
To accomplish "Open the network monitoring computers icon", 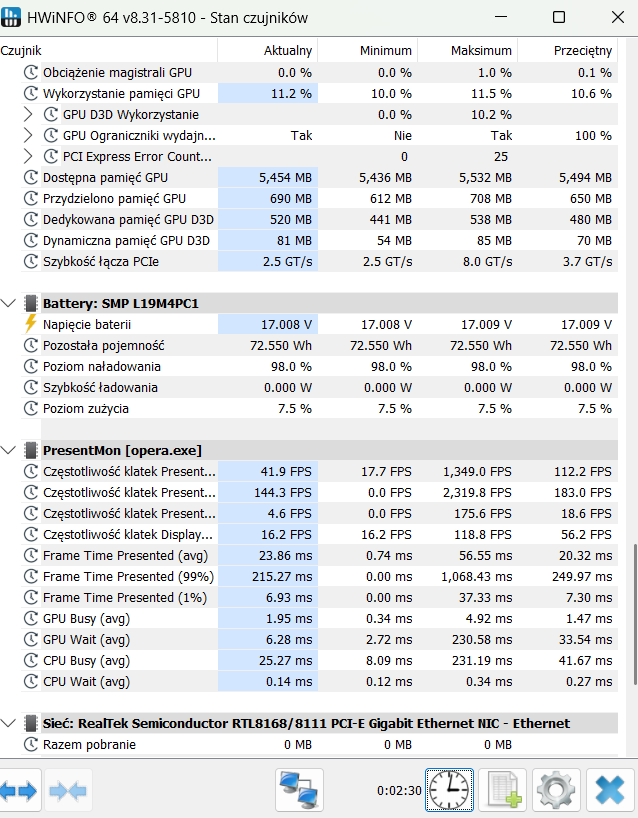I will pos(299,791).
